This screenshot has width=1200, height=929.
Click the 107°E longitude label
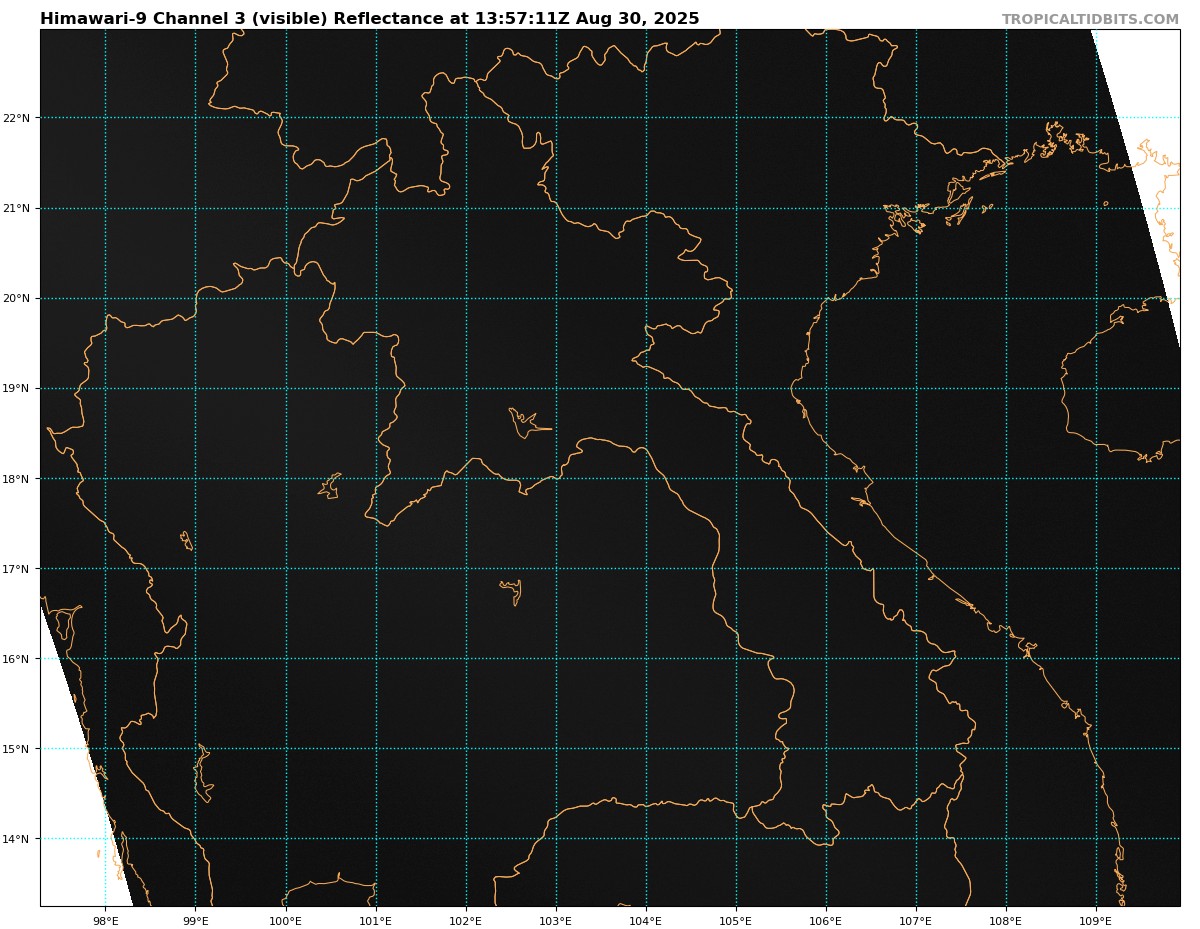[x=916, y=920]
